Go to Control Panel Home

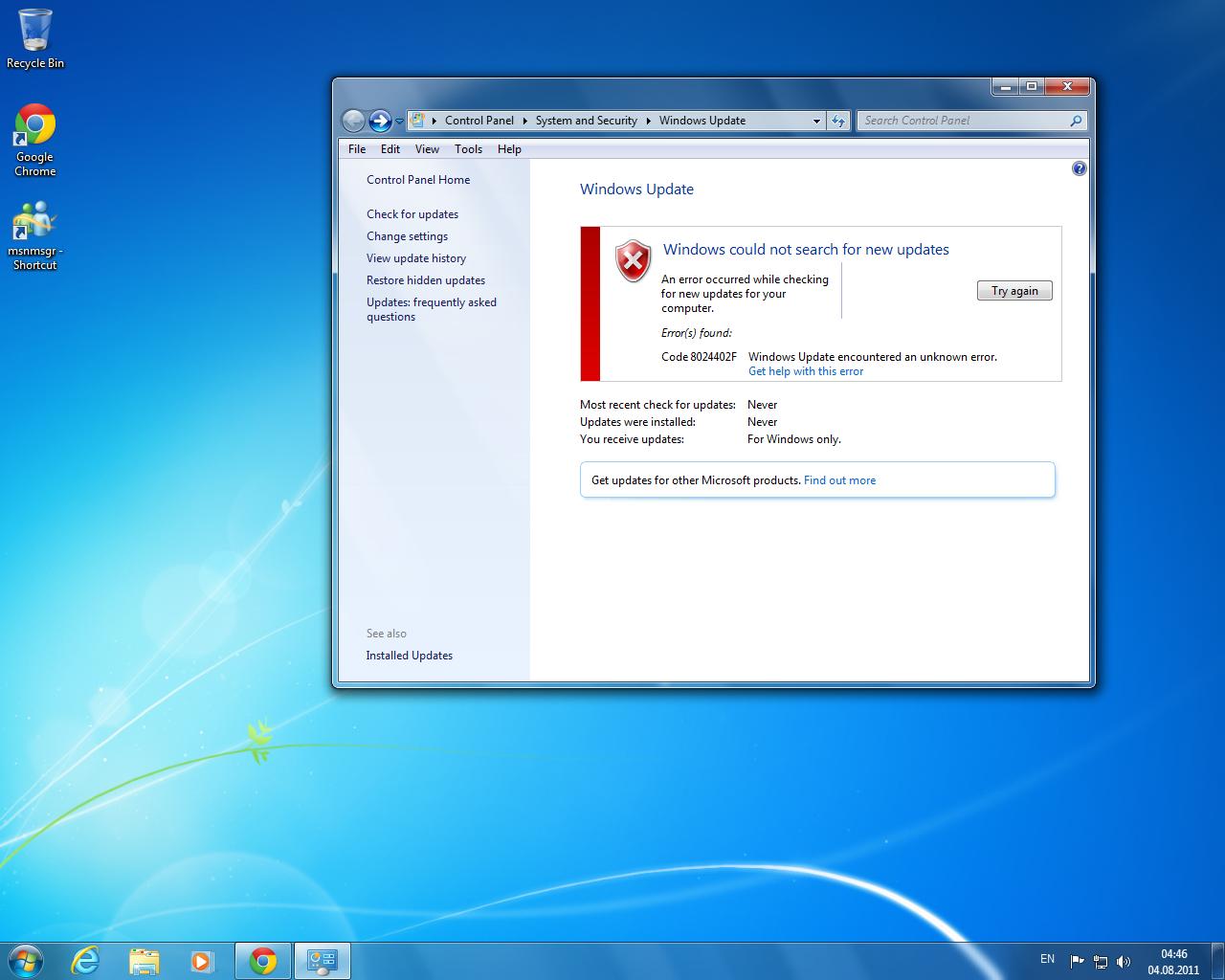point(418,180)
